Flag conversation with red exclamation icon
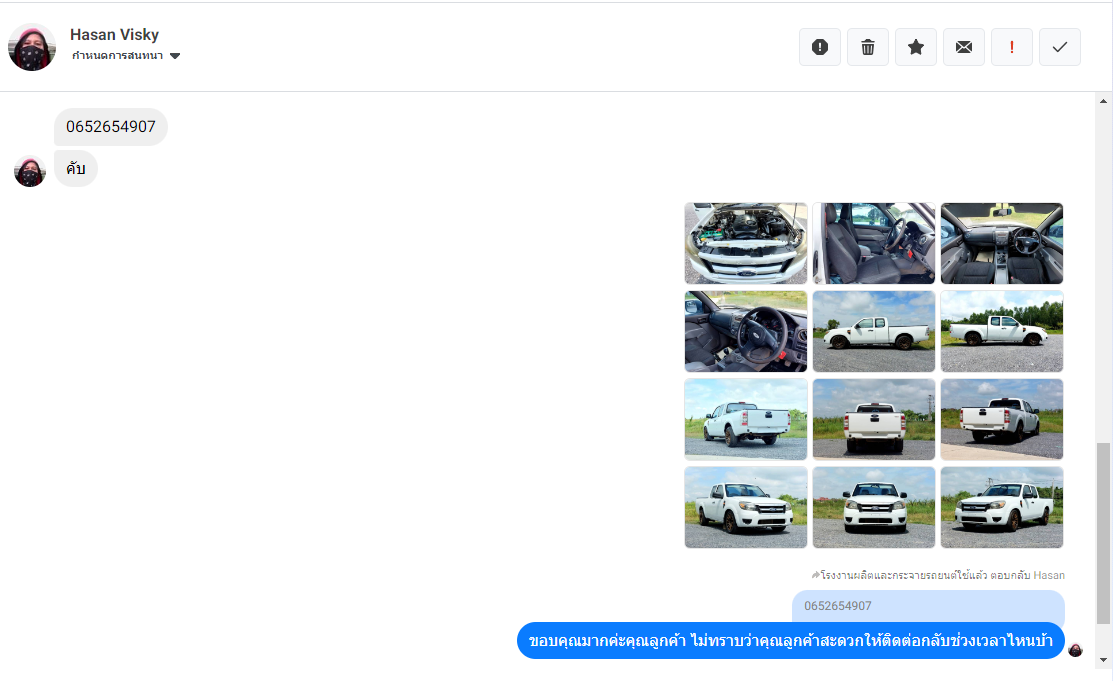This screenshot has height=681, width=1113. pos(1011,47)
